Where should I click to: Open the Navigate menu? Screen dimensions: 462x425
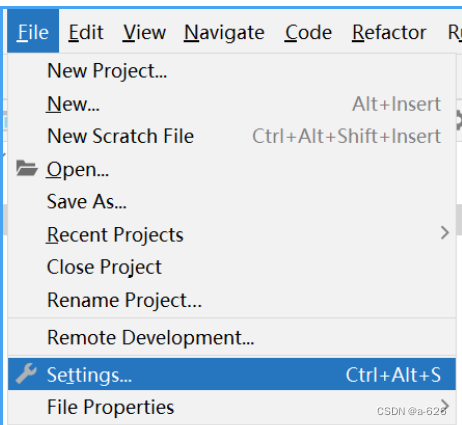pyautogui.click(x=224, y=32)
